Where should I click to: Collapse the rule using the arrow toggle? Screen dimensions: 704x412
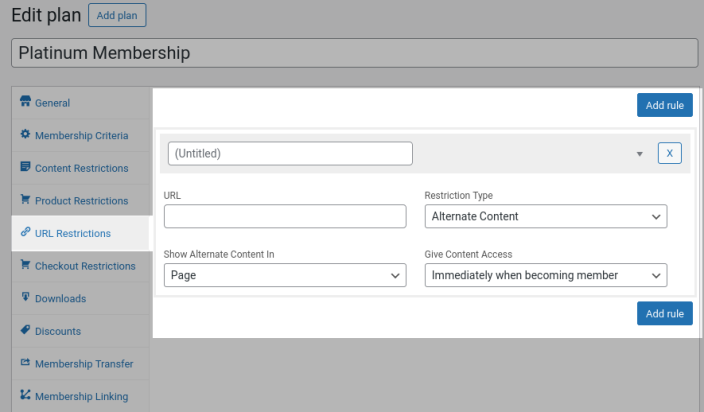tap(639, 154)
